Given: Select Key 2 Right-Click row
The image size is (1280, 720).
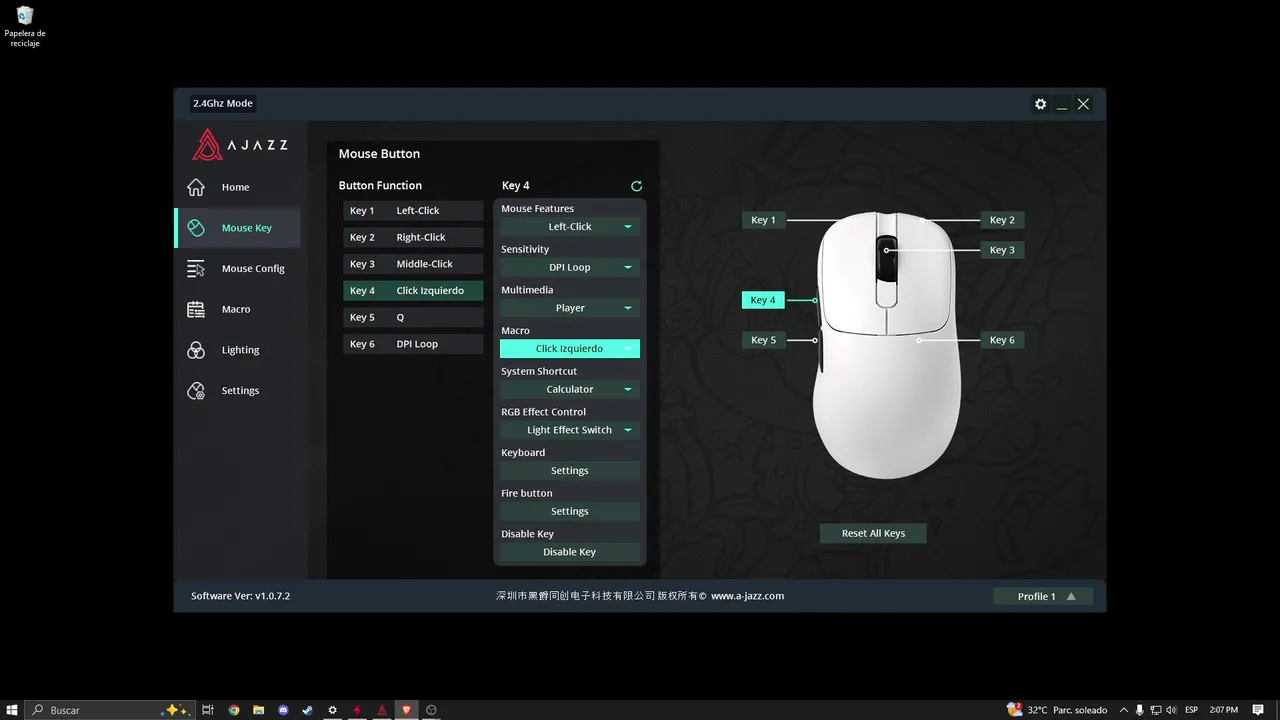Looking at the screenshot, I should (413, 237).
